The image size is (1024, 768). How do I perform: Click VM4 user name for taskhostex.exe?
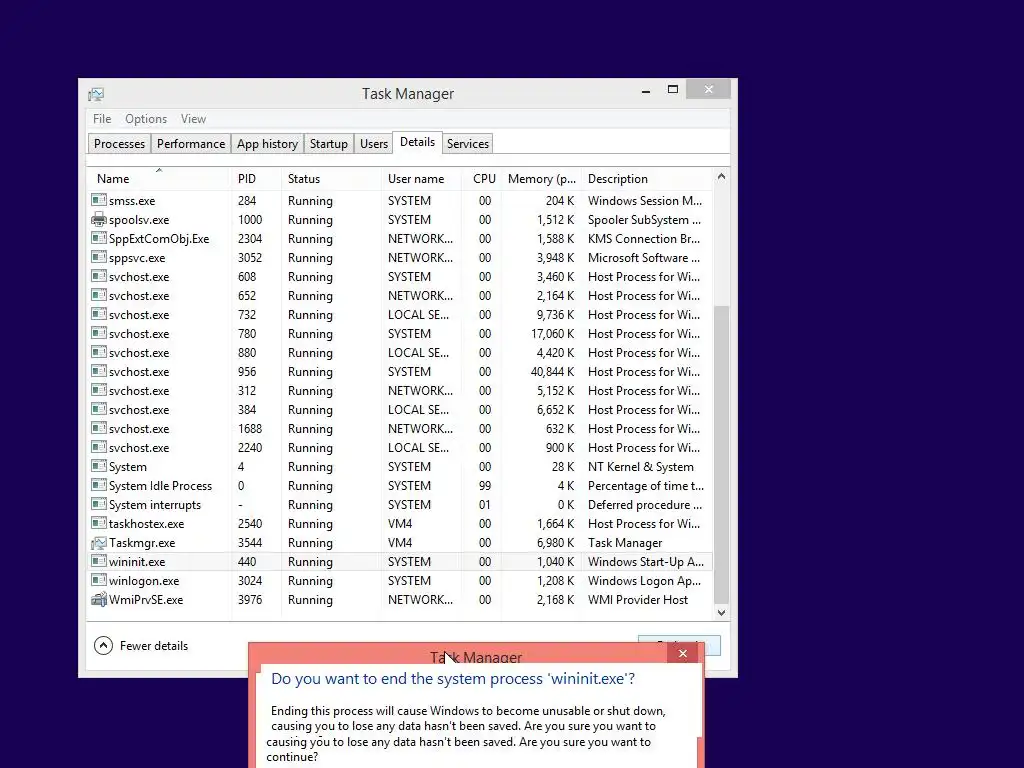point(400,524)
